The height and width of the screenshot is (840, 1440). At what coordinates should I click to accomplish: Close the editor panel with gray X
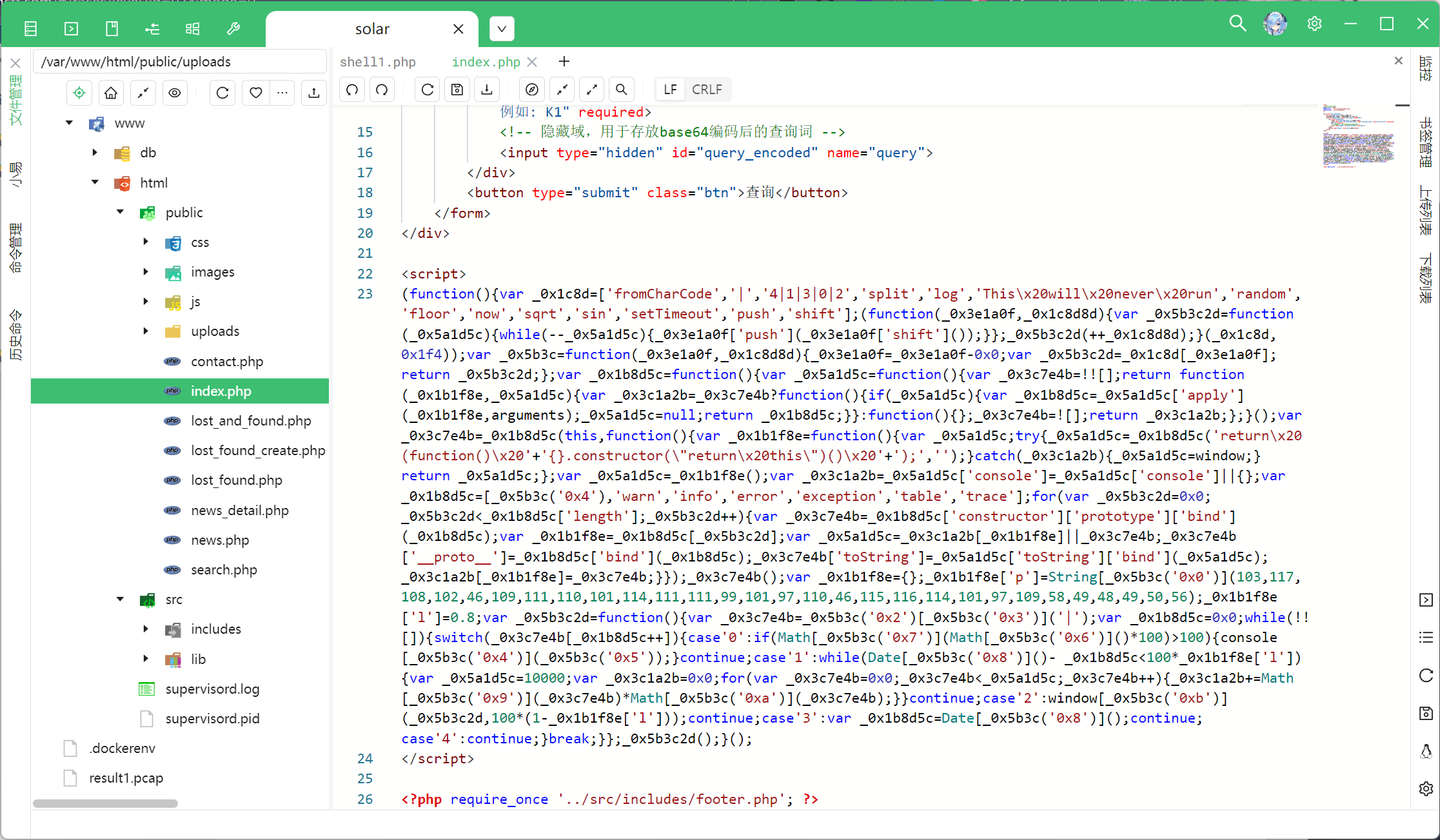tap(1398, 61)
